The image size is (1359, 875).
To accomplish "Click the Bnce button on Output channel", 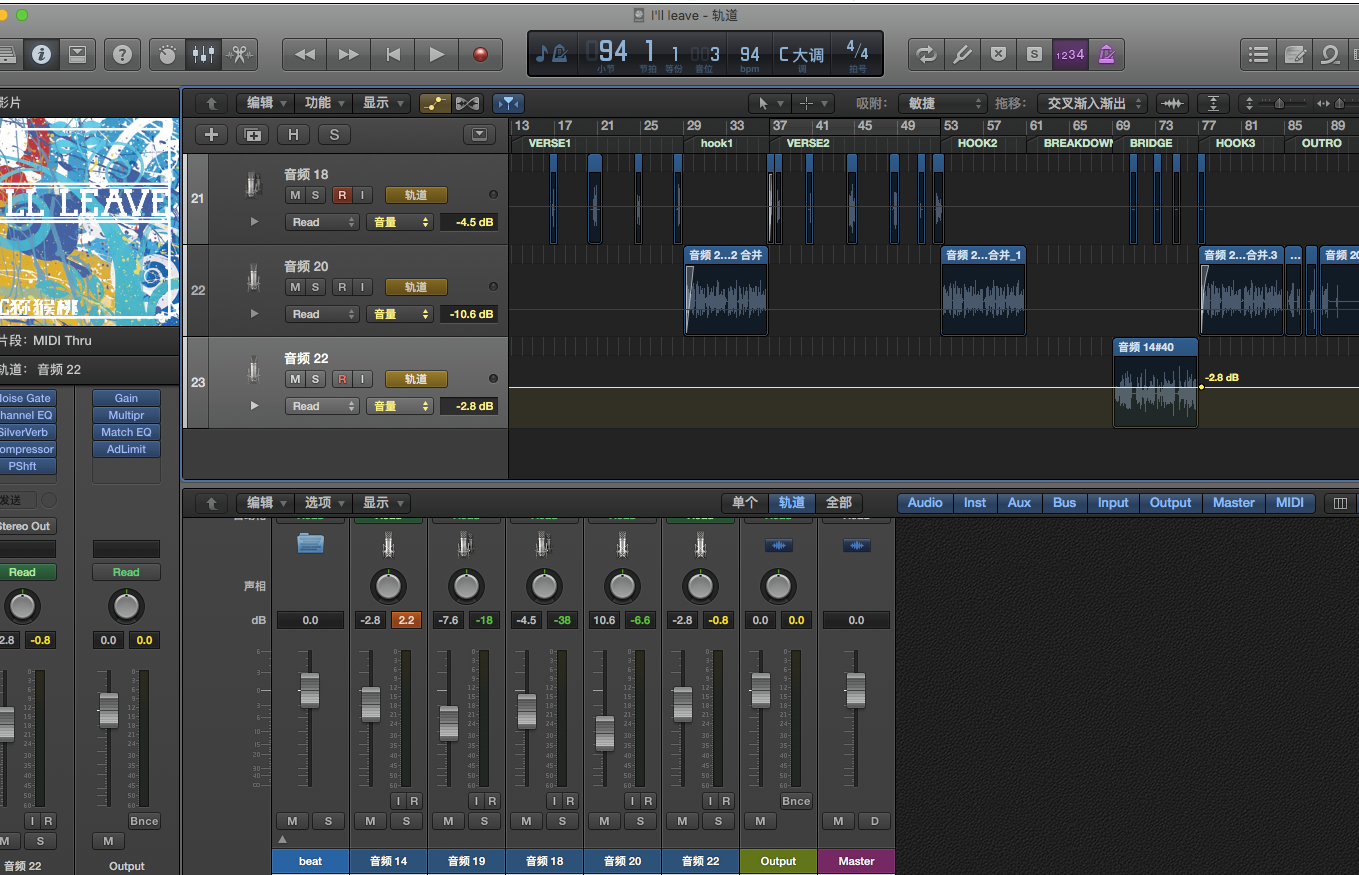I will tap(796, 801).
